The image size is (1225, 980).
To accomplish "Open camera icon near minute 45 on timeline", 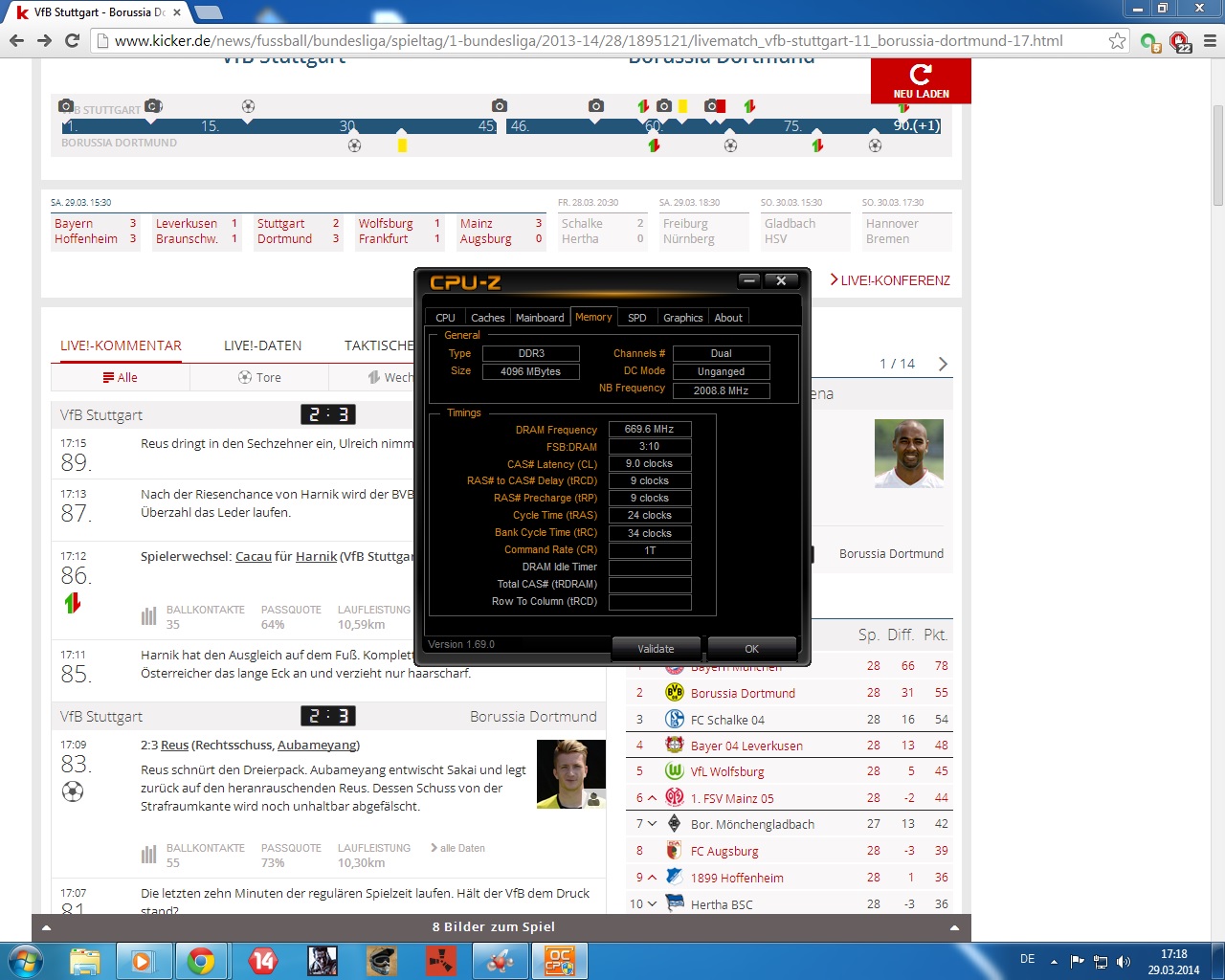I will pyautogui.click(x=499, y=105).
